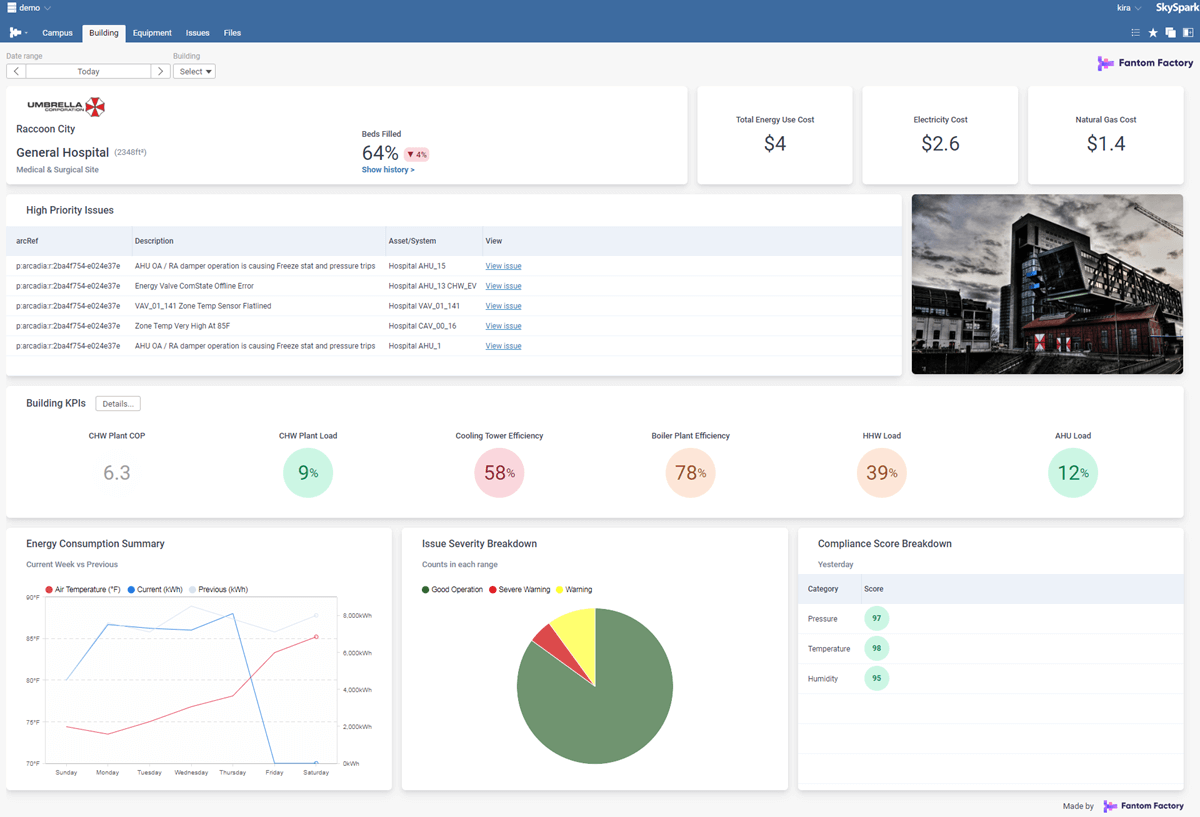This screenshot has width=1200, height=817.
Task: Click the hospital building photo
Action: coord(1047,284)
